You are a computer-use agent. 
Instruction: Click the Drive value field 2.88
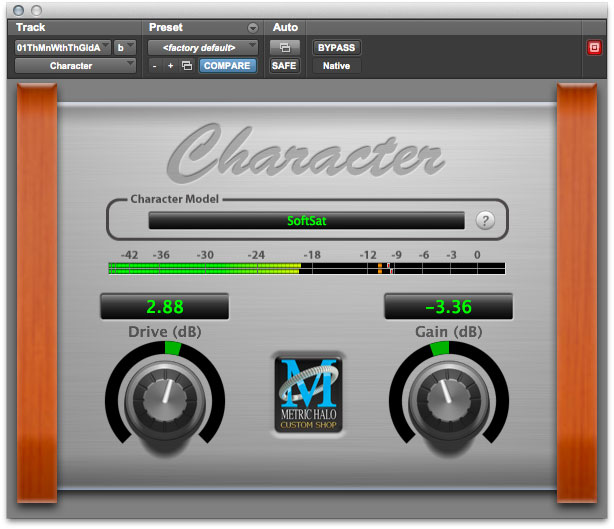point(164,307)
